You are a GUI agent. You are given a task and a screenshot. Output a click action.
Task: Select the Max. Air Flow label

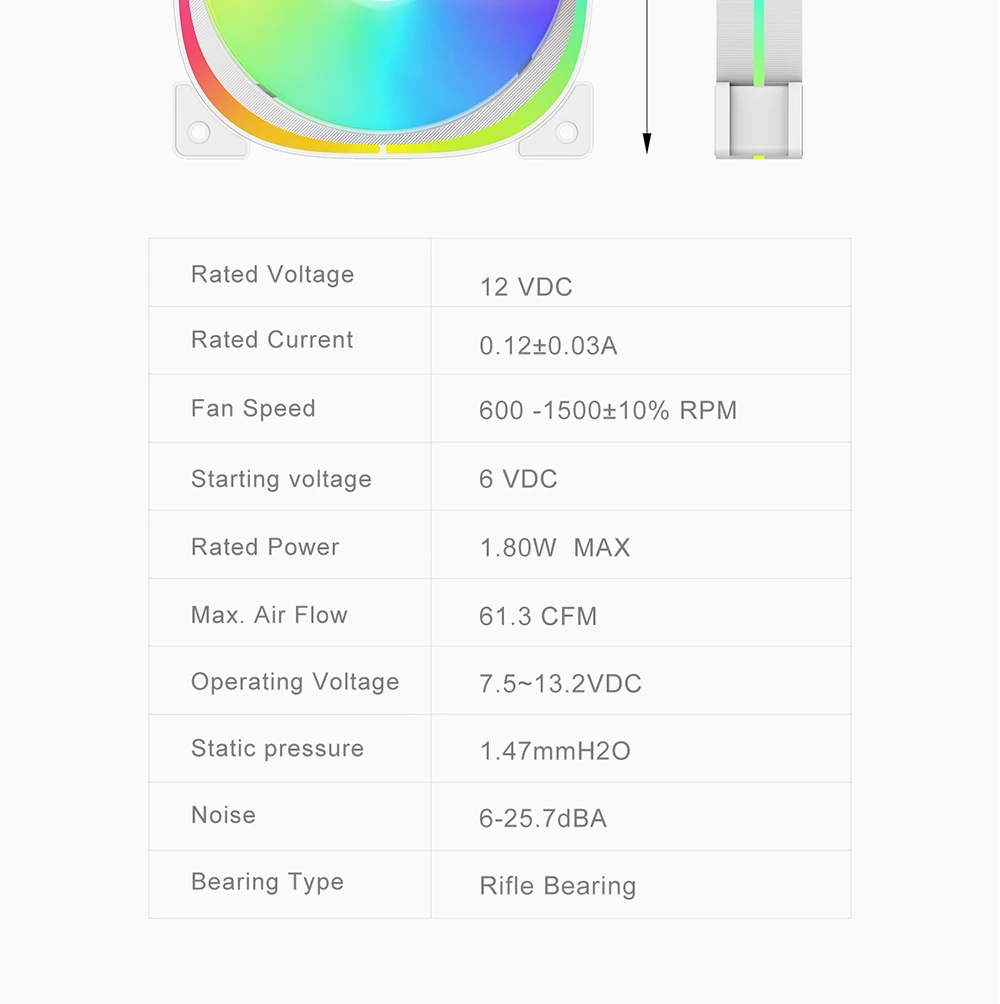click(x=269, y=615)
